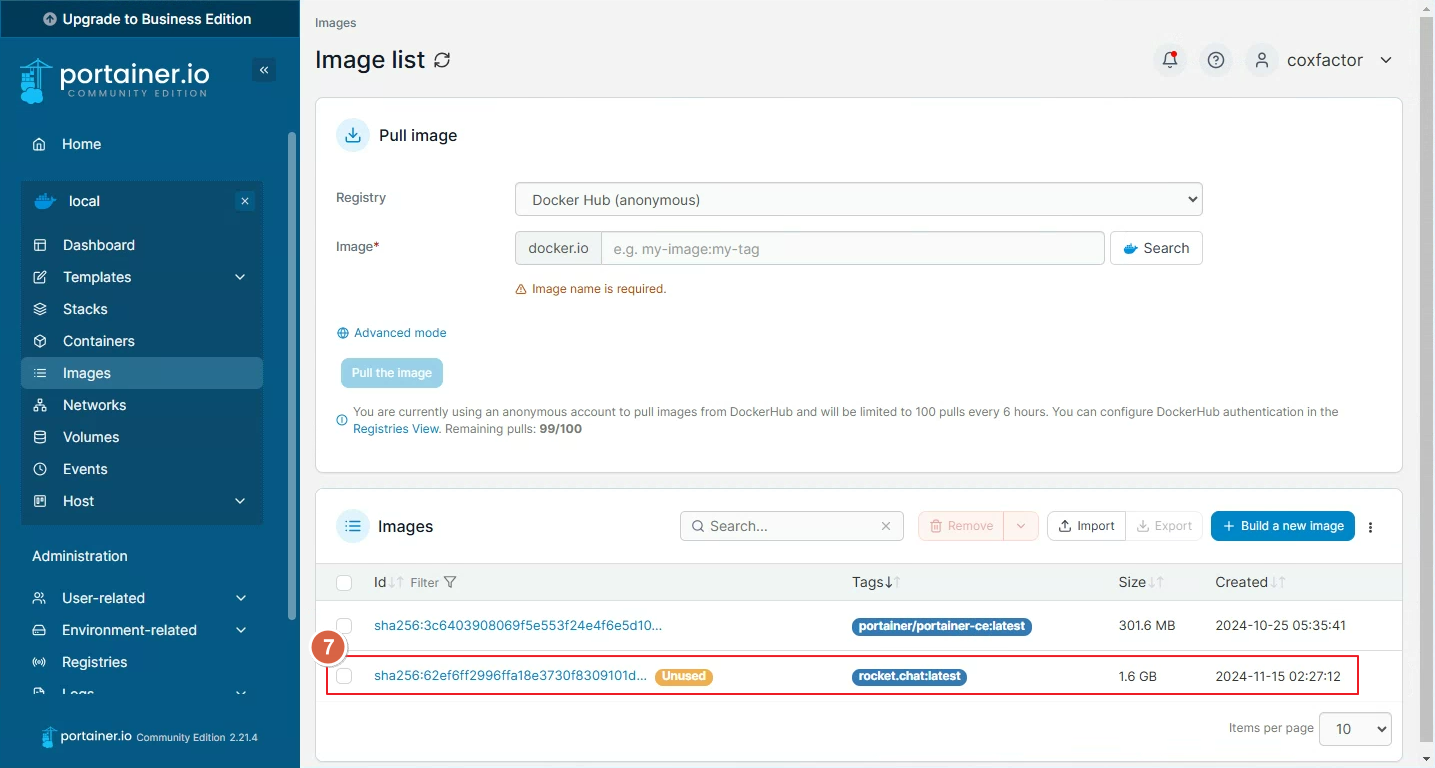Open the three-dot table settings menu

click(1371, 527)
